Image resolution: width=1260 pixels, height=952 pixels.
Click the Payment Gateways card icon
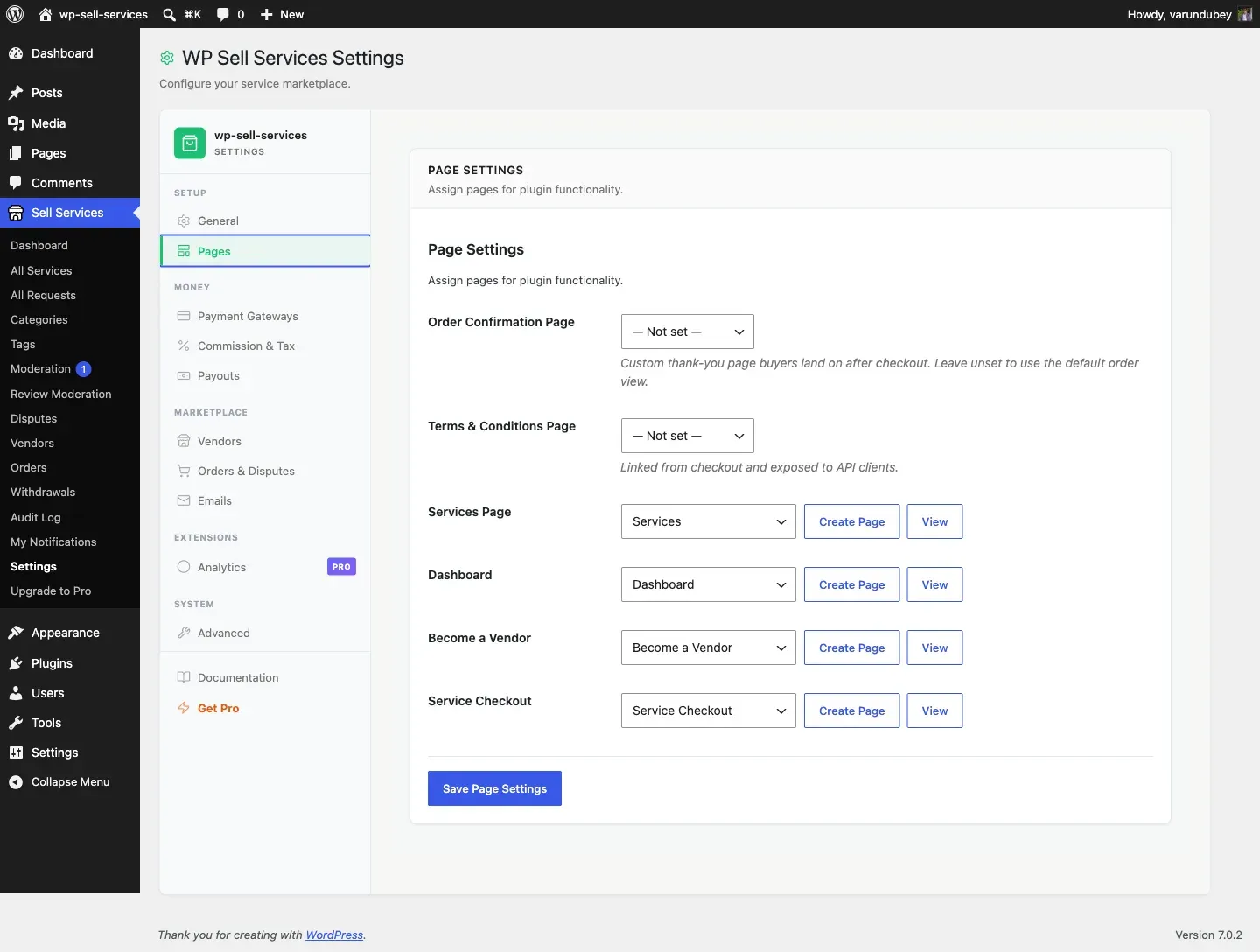click(184, 316)
